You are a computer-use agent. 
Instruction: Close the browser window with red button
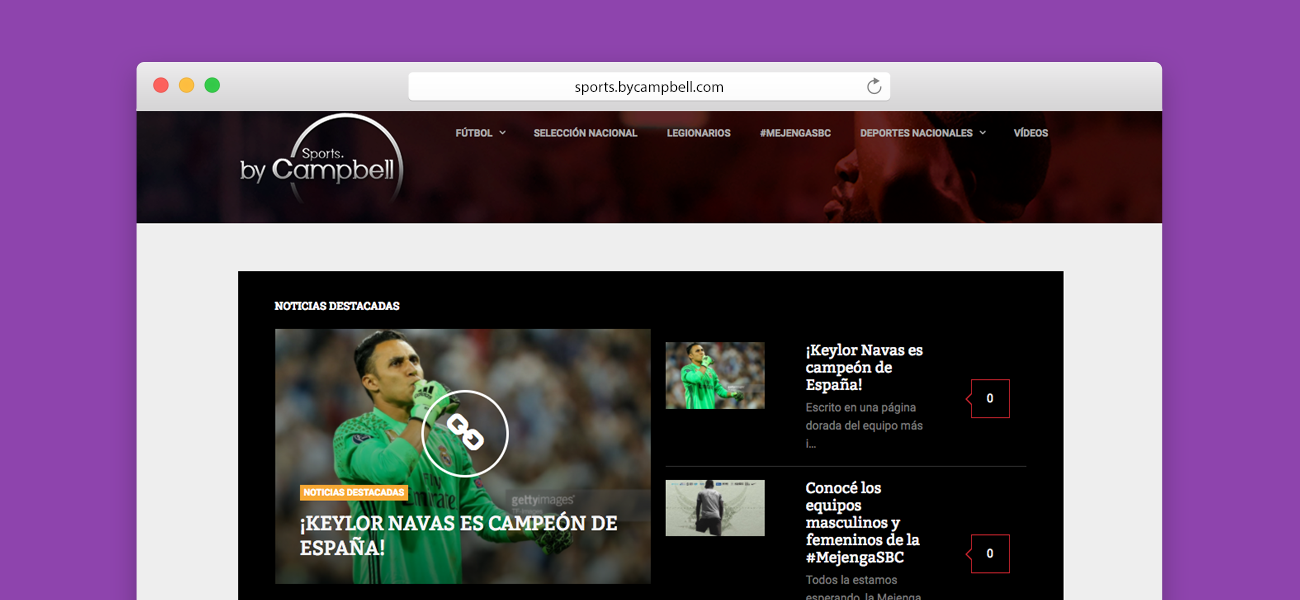coord(161,85)
